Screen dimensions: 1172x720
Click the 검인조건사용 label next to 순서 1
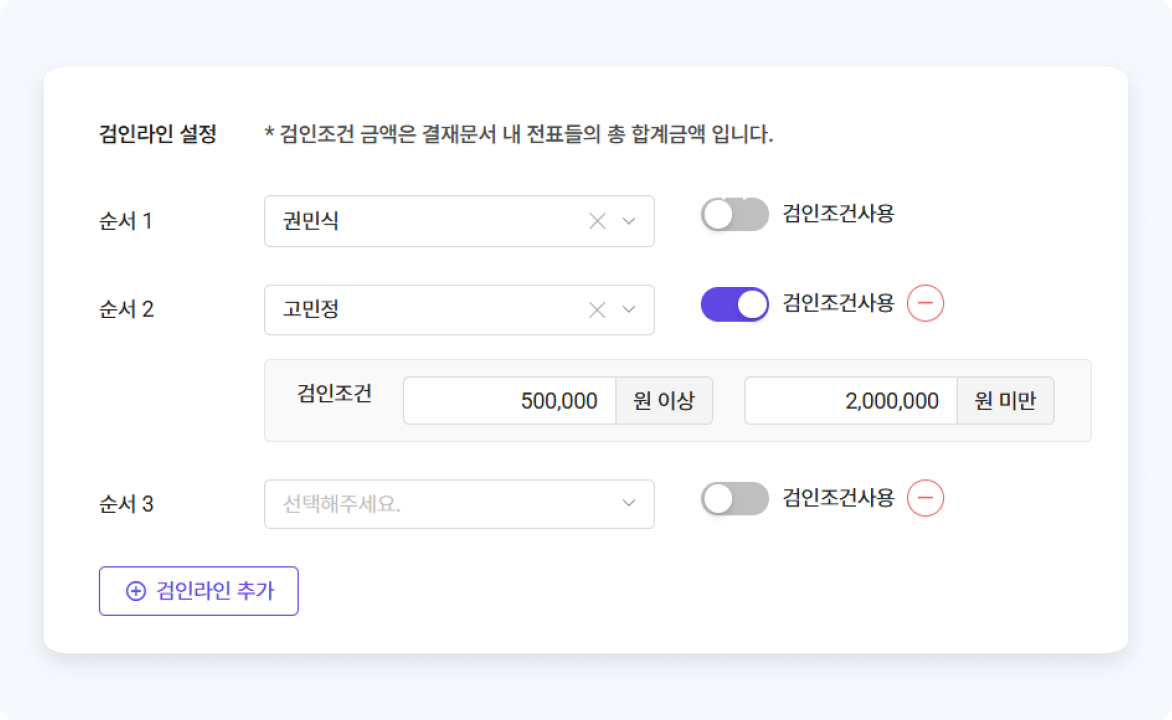tap(838, 214)
